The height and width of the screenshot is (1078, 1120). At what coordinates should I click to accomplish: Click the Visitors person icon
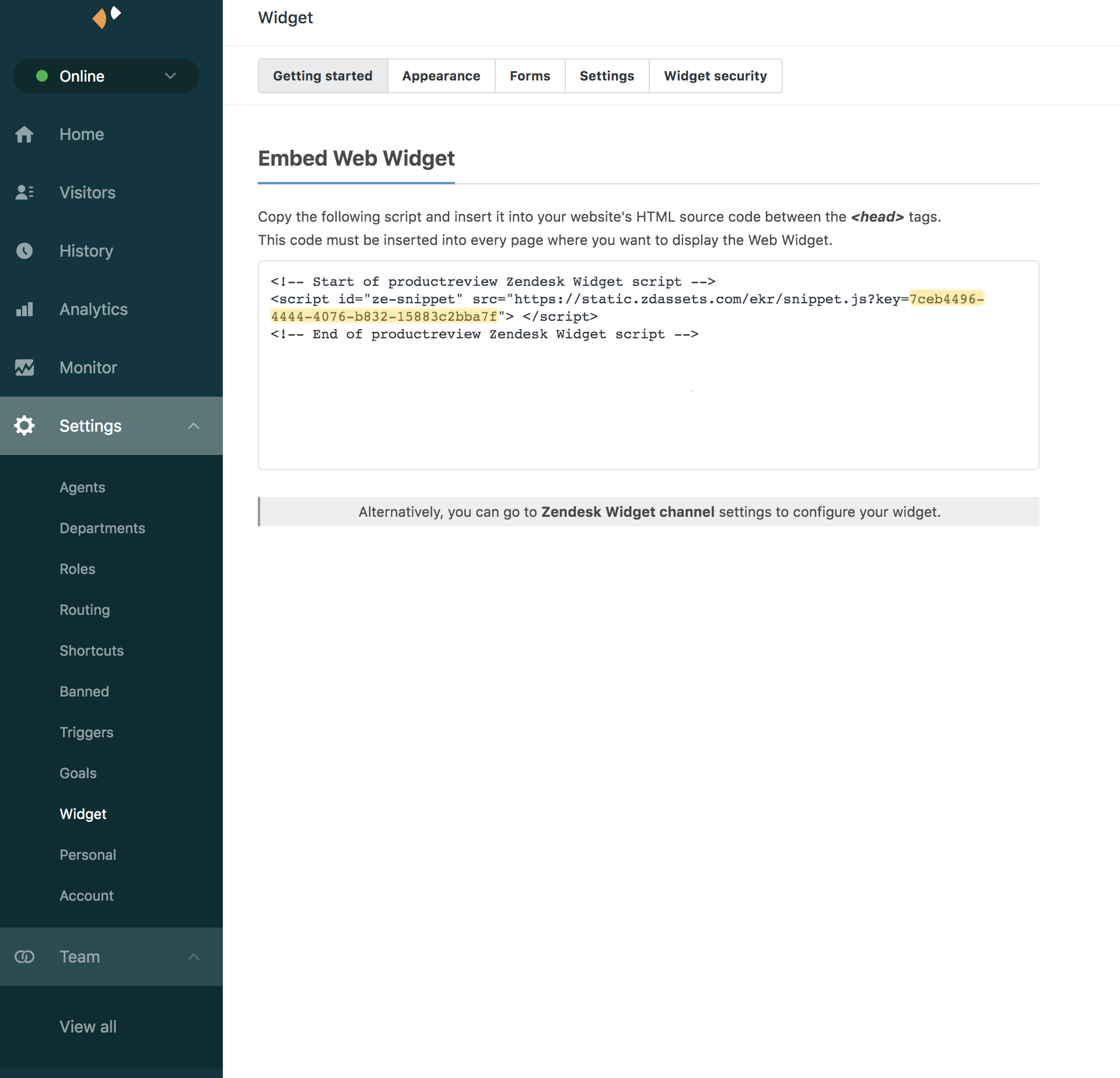tap(24, 192)
